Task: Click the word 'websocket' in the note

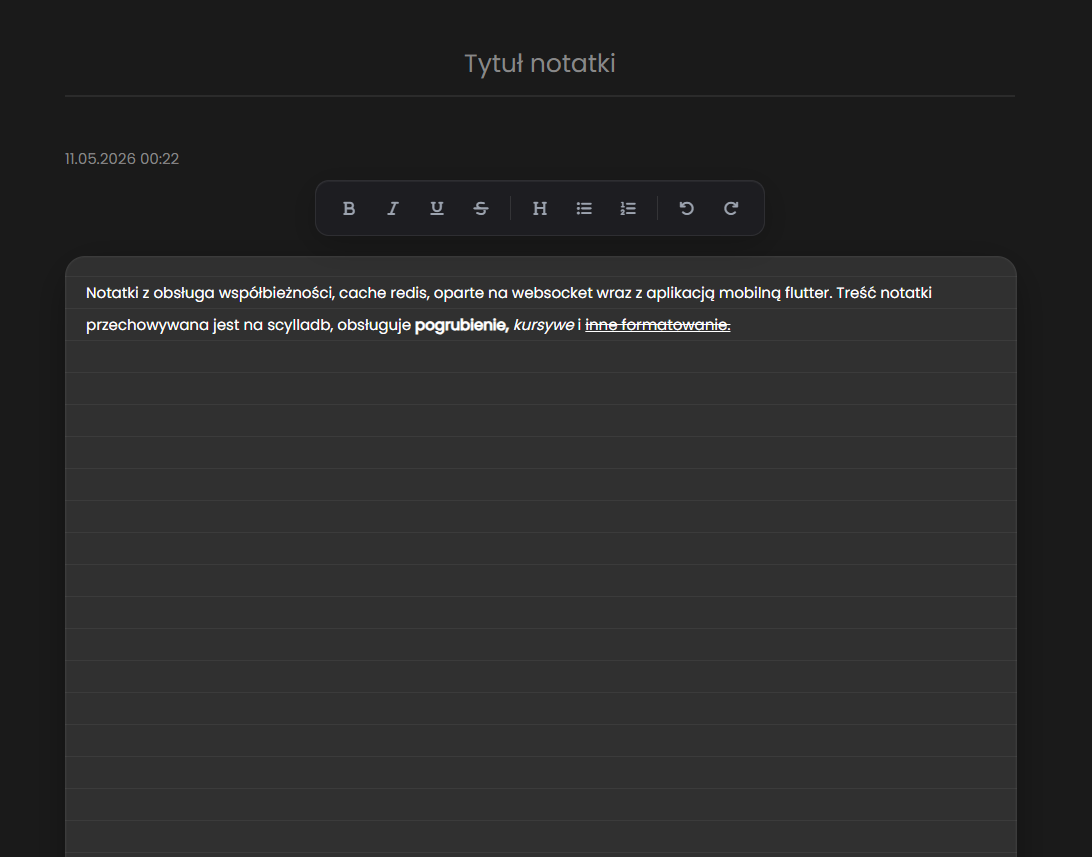Action: click(x=552, y=293)
